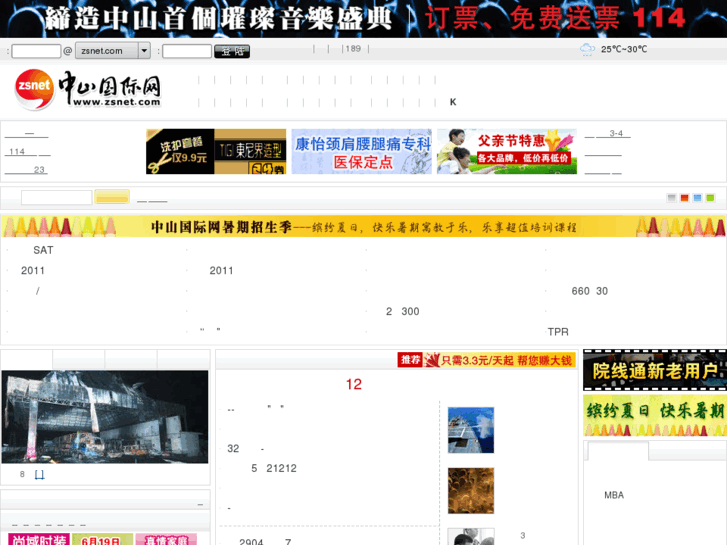The image size is (727, 545).
Task: Open the MBA link in the right panel
Action: [x=614, y=495]
